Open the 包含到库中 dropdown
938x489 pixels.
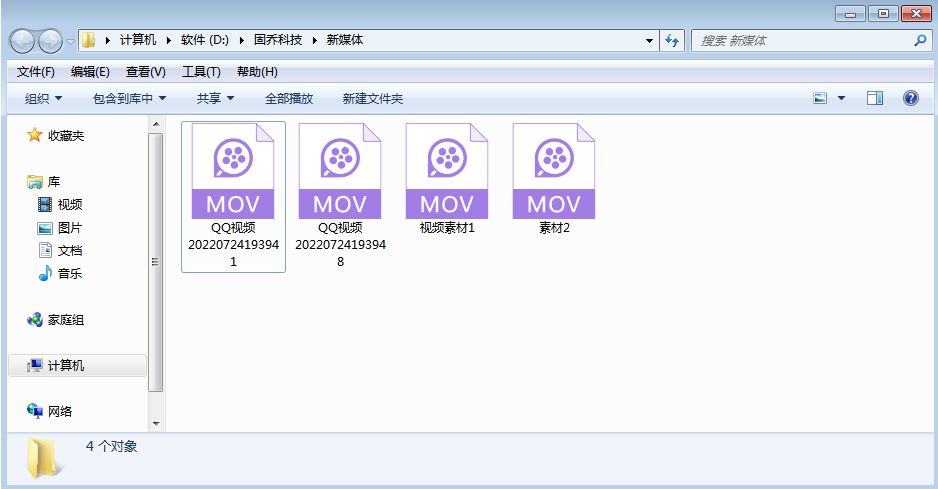pyautogui.click(x=129, y=98)
